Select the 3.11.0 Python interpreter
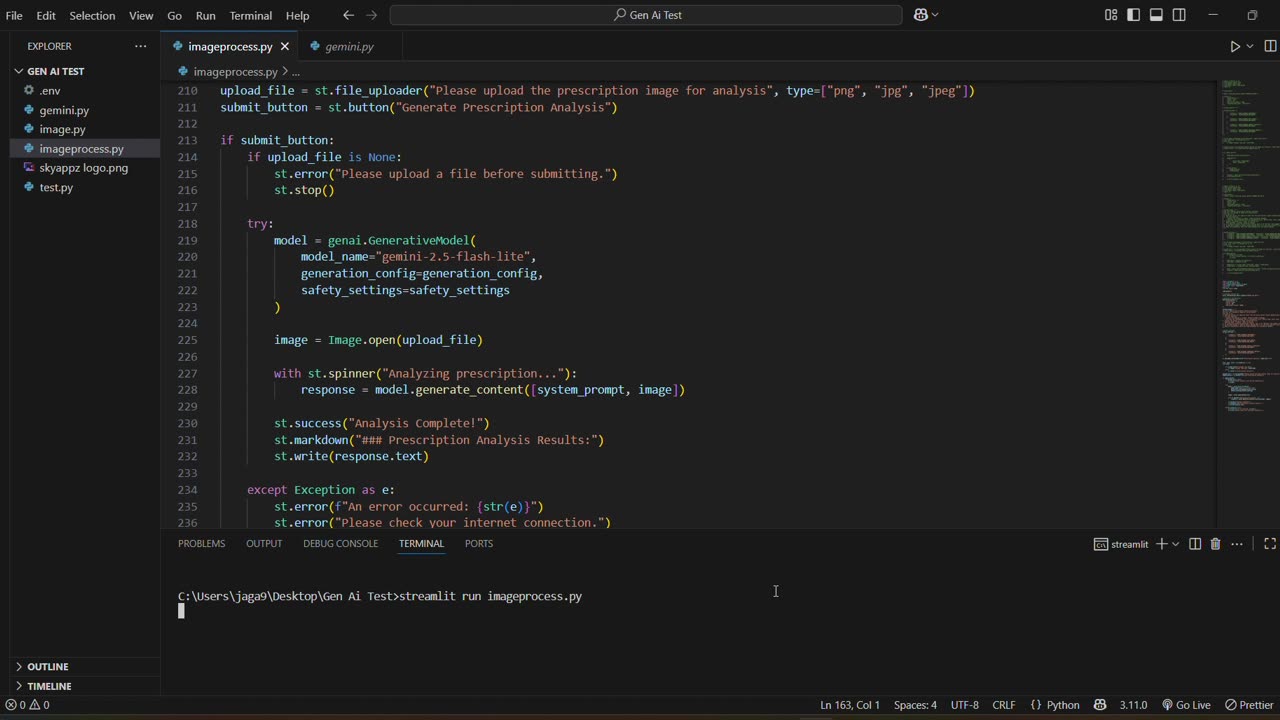The height and width of the screenshot is (720, 1280). point(1133,705)
